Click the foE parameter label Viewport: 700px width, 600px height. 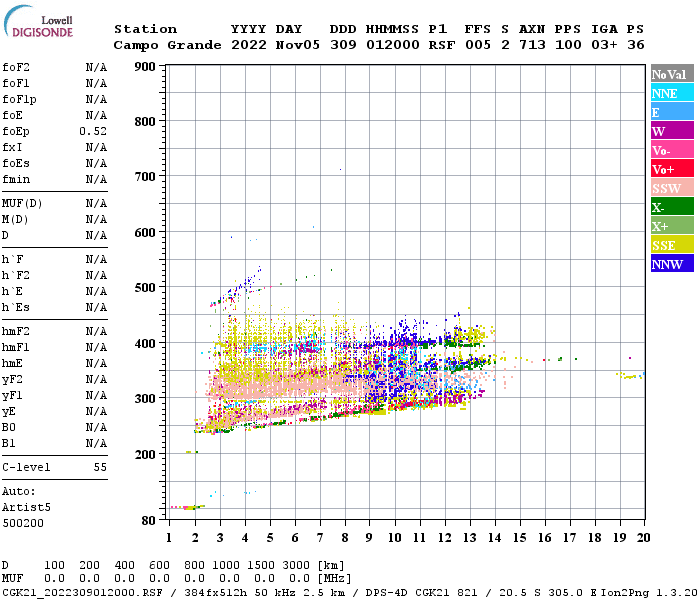click(x=12, y=116)
